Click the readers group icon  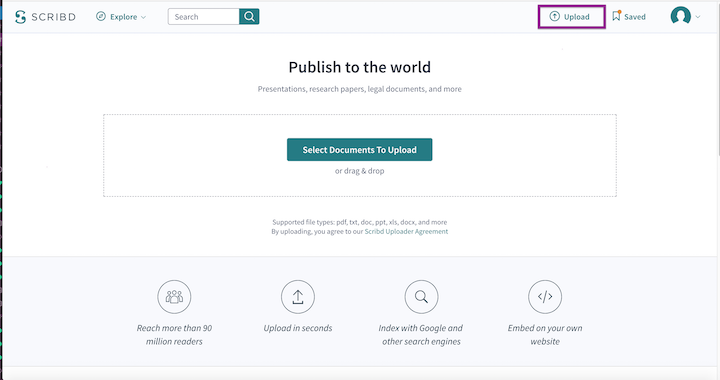click(174, 297)
